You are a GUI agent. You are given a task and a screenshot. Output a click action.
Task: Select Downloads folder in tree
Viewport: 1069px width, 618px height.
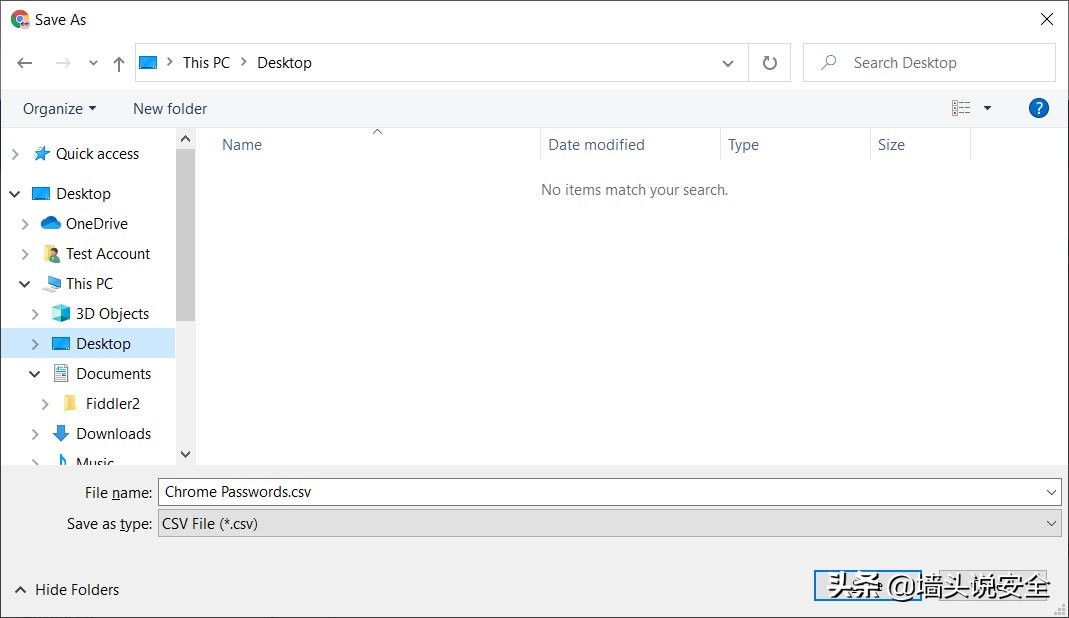pos(114,434)
